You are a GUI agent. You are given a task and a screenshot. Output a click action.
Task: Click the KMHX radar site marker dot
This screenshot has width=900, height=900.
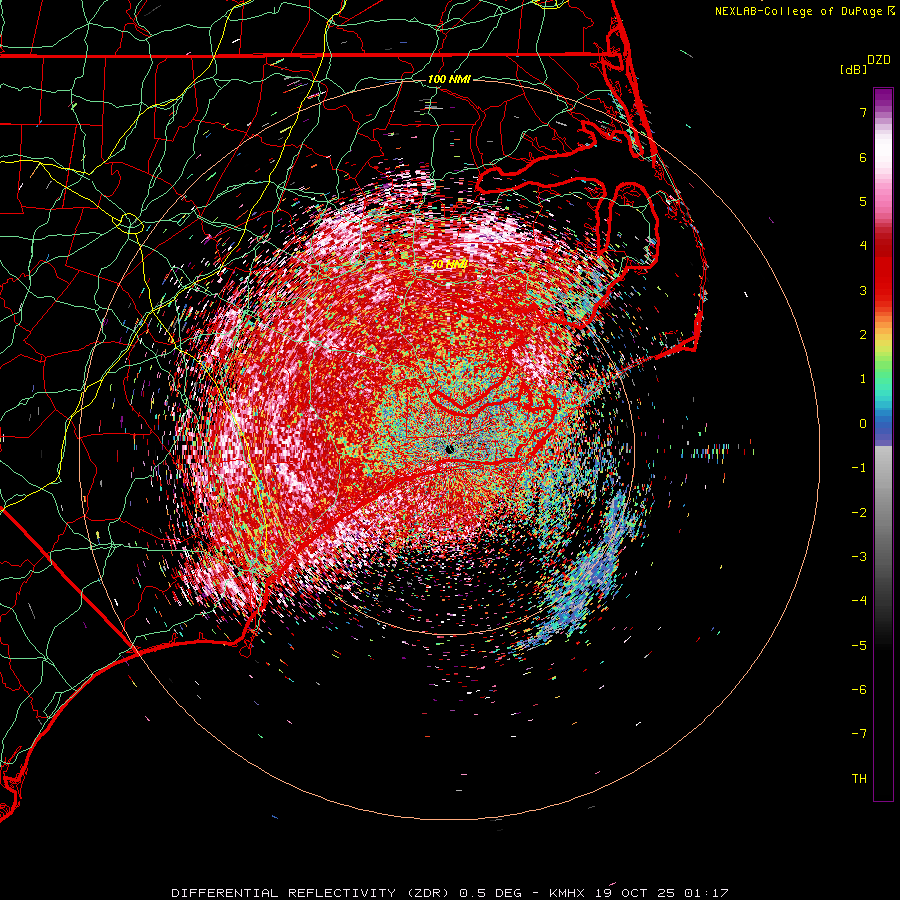tap(449, 449)
